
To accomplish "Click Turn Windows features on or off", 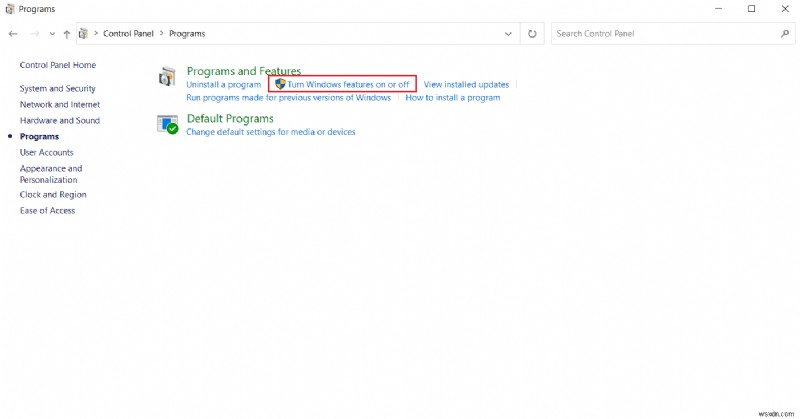I will tap(348, 85).
